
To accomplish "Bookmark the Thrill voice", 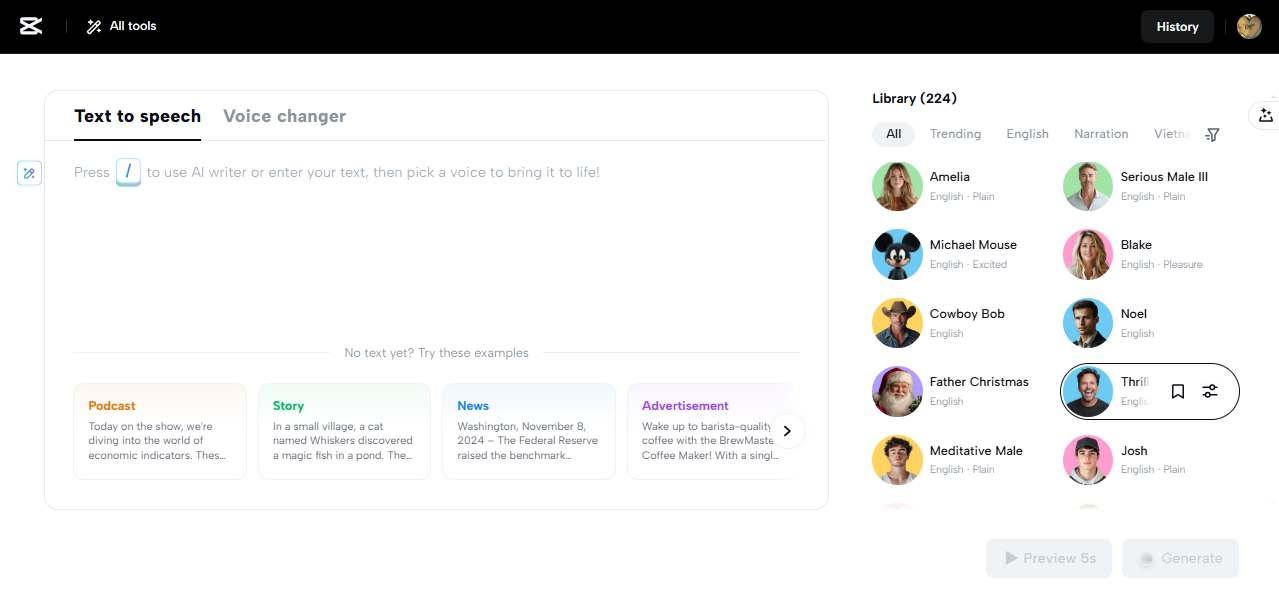I will (1177, 391).
